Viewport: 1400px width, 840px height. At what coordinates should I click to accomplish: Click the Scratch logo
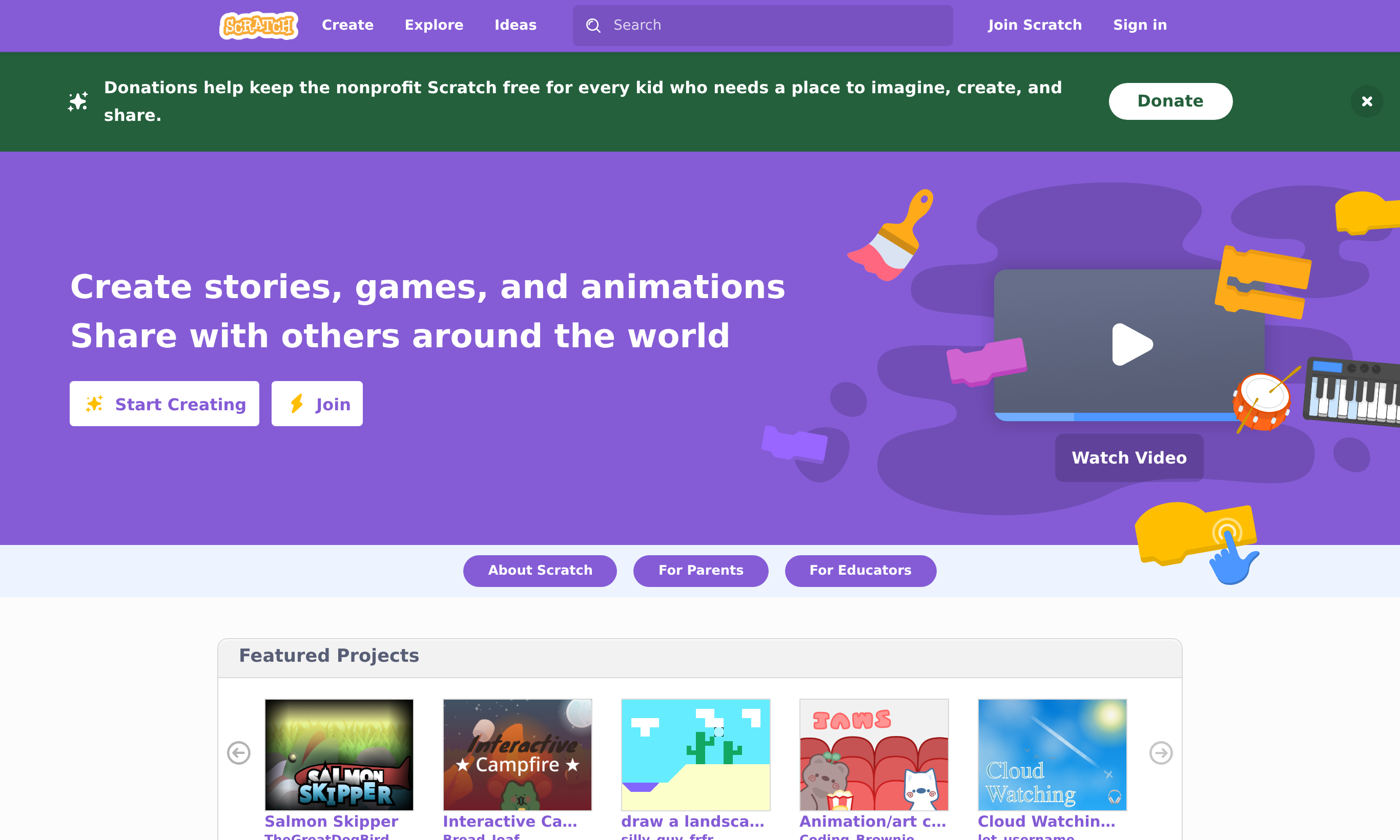point(259,26)
